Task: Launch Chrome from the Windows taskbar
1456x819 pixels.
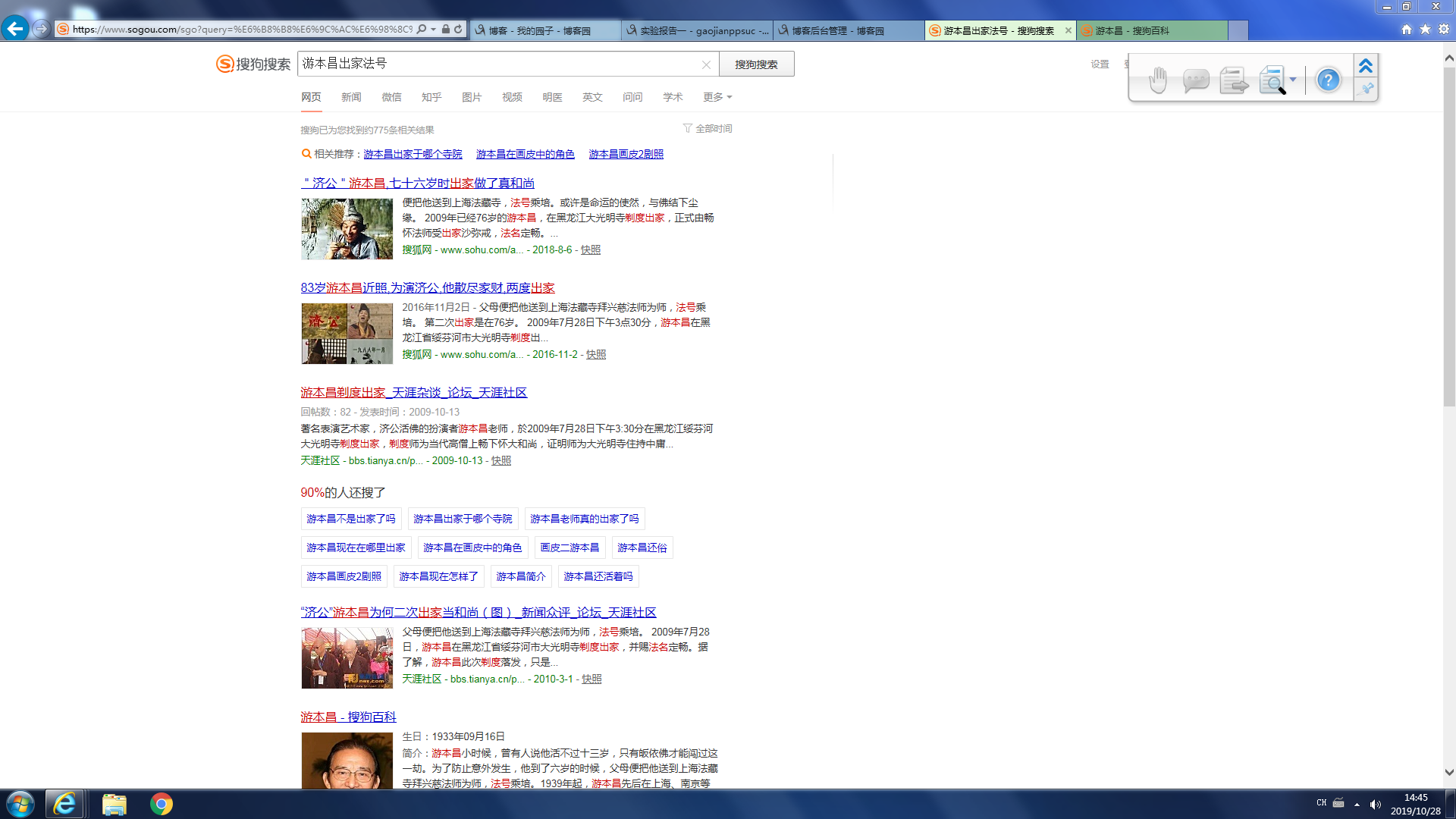Action: [x=161, y=804]
